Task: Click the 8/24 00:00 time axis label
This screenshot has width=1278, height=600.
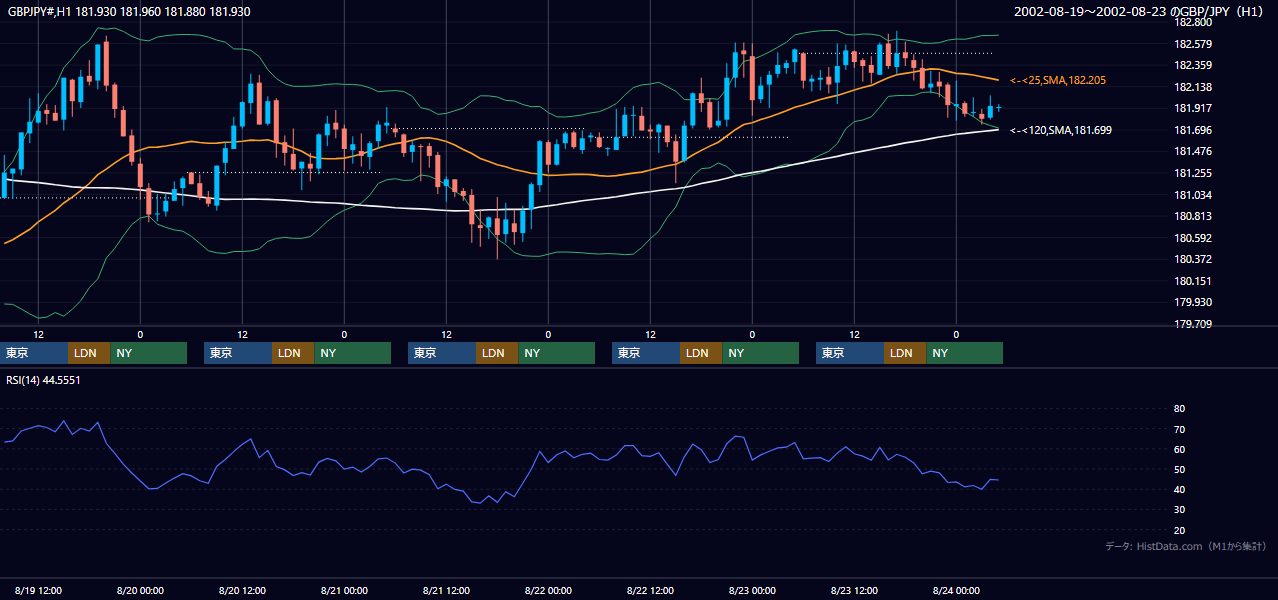Action: click(x=957, y=590)
